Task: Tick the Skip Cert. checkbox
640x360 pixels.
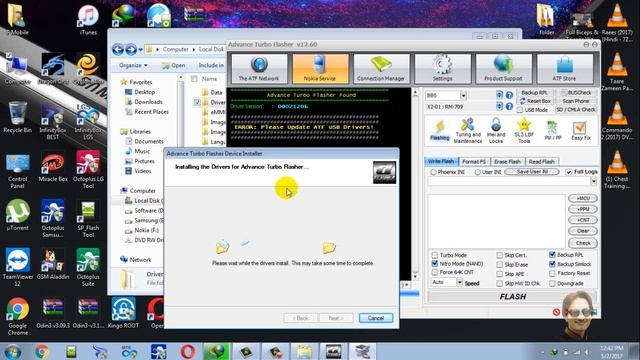Action: point(500,255)
